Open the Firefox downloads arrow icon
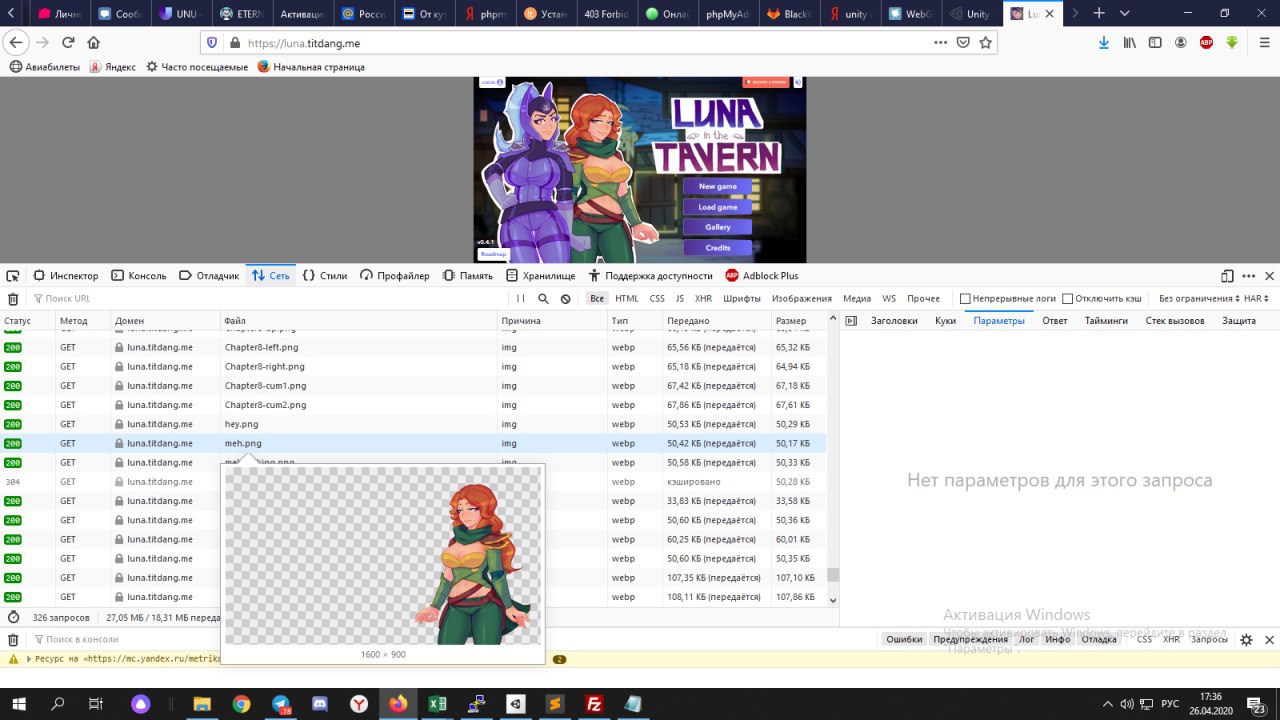The image size is (1280, 720). (x=1104, y=43)
